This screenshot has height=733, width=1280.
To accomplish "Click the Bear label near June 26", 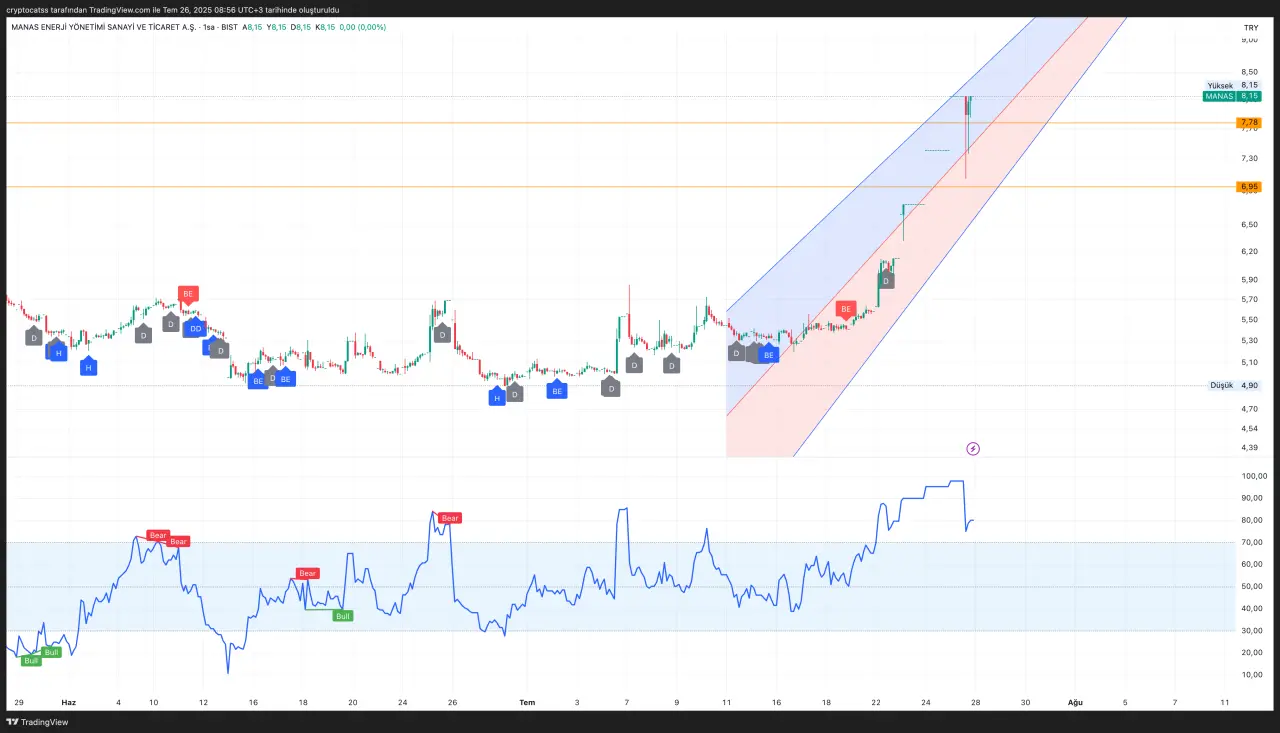I will [x=450, y=518].
